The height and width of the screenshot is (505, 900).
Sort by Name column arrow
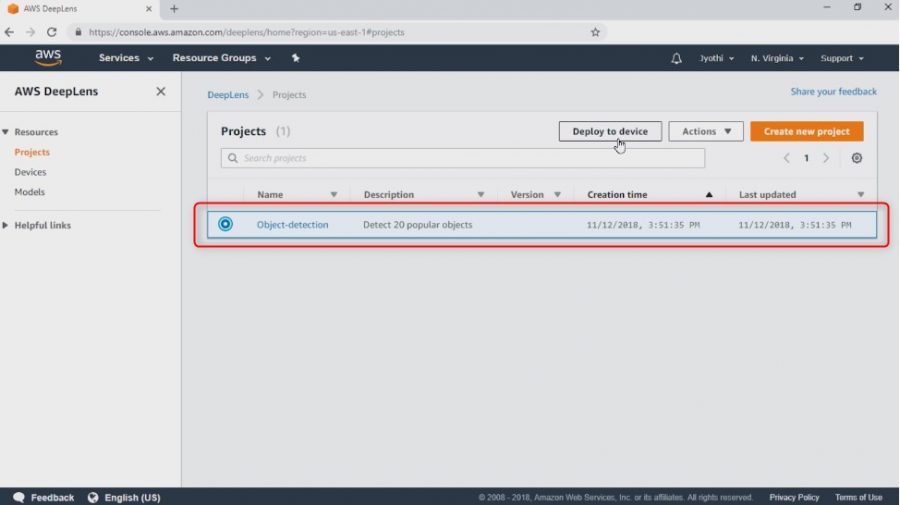click(x=333, y=195)
